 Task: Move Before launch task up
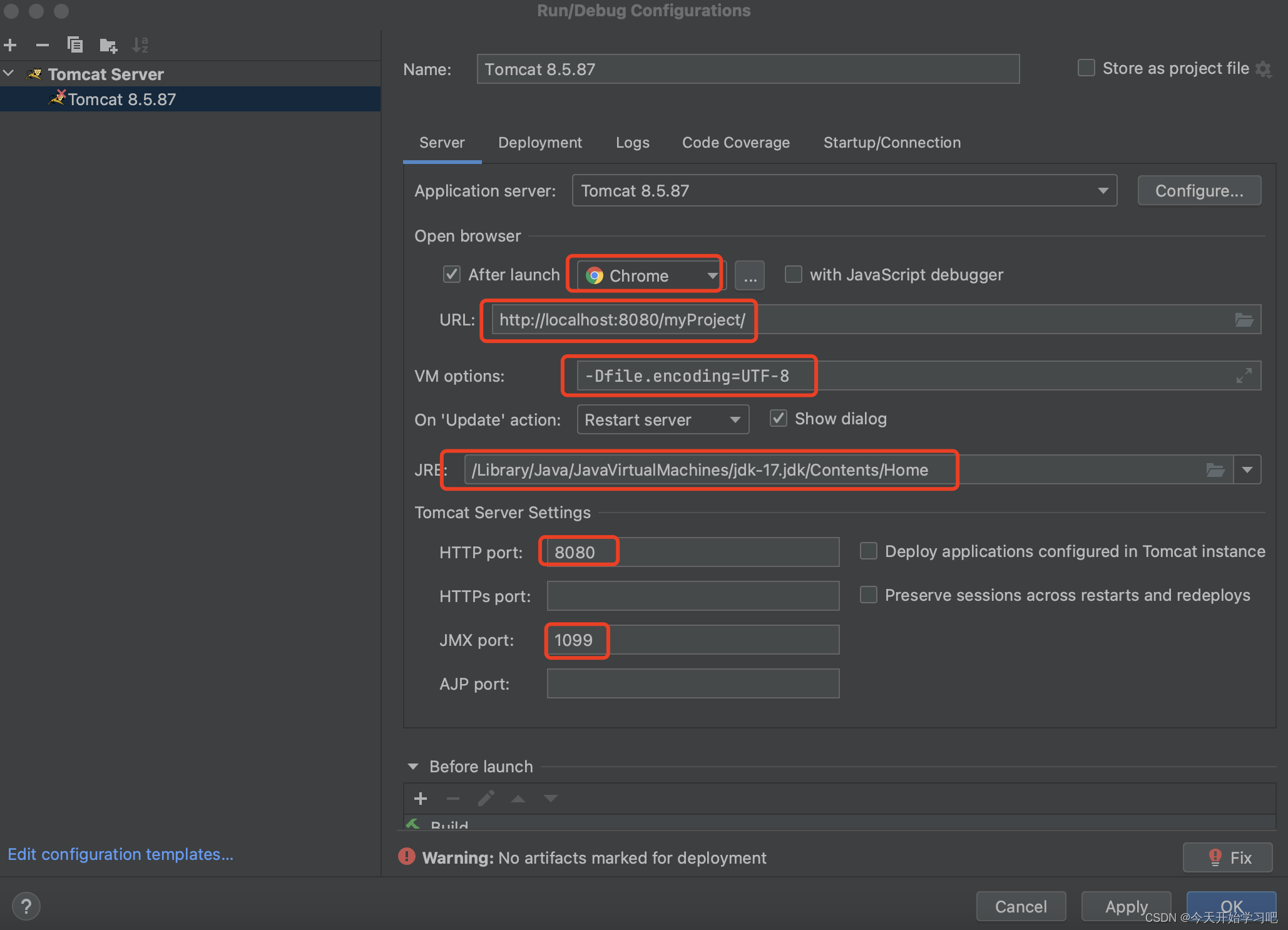click(x=518, y=798)
